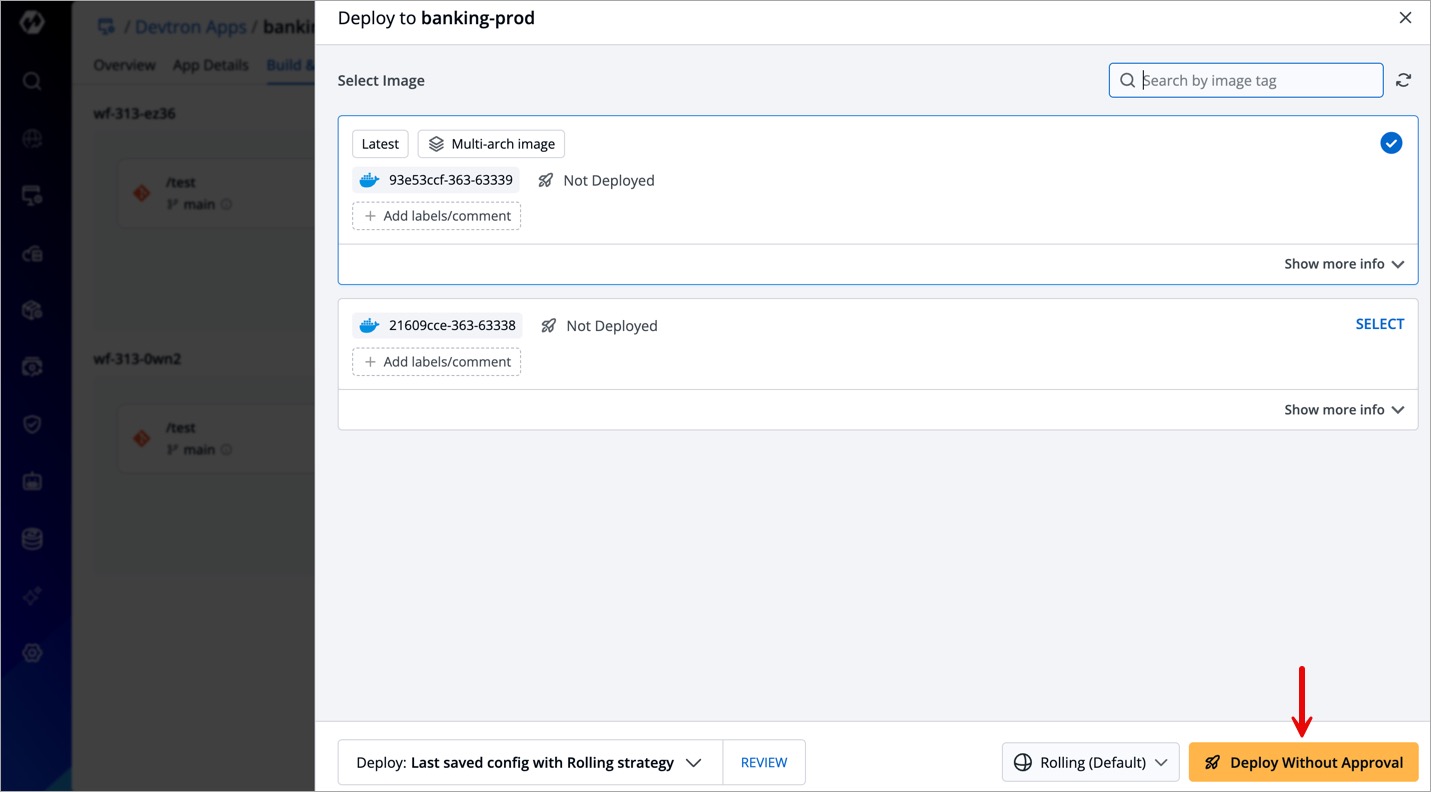Close the Deploy to banking-prod panel
The height and width of the screenshot is (792, 1431).
point(1405,18)
